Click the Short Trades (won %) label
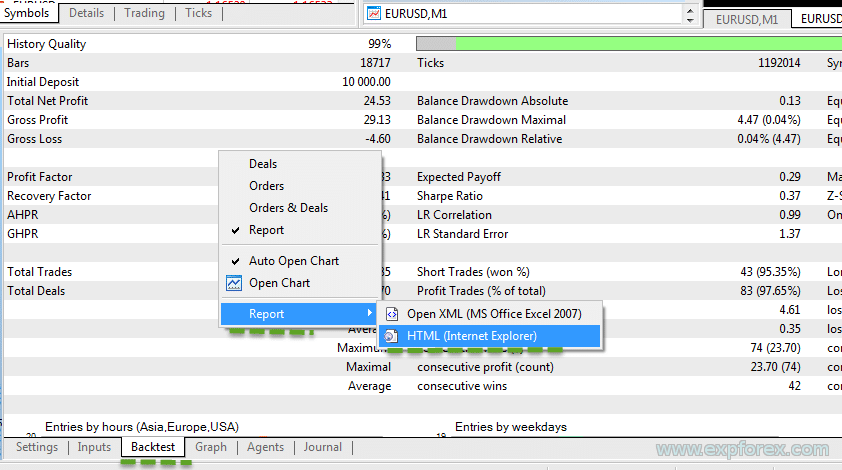This screenshot has width=842, height=470. coord(473,272)
